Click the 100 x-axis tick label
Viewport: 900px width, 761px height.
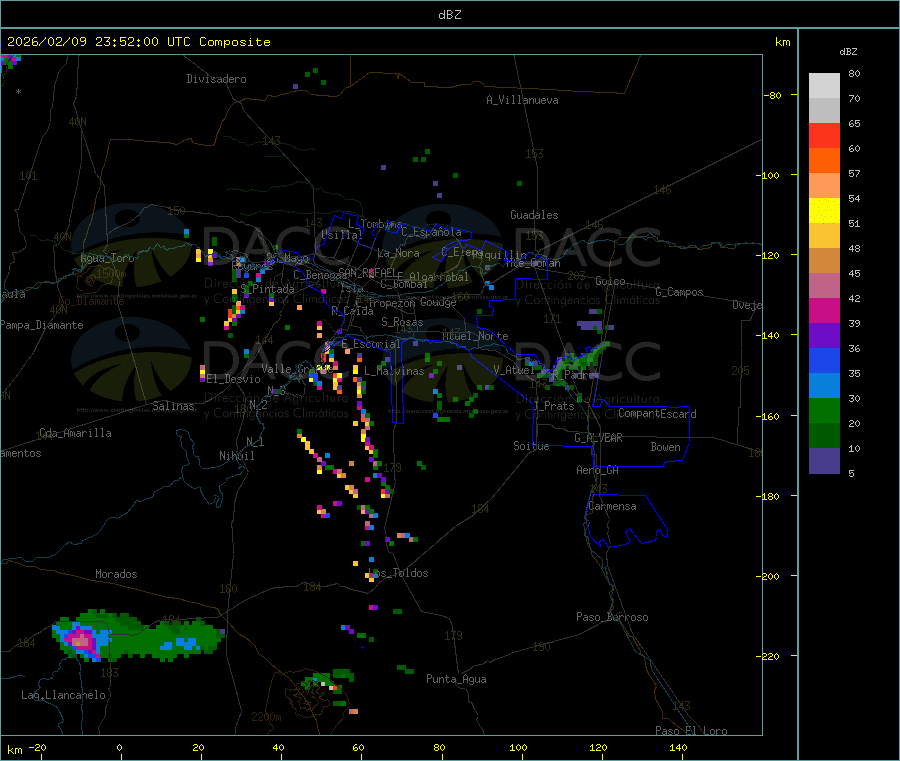pyautogui.click(x=518, y=748)
